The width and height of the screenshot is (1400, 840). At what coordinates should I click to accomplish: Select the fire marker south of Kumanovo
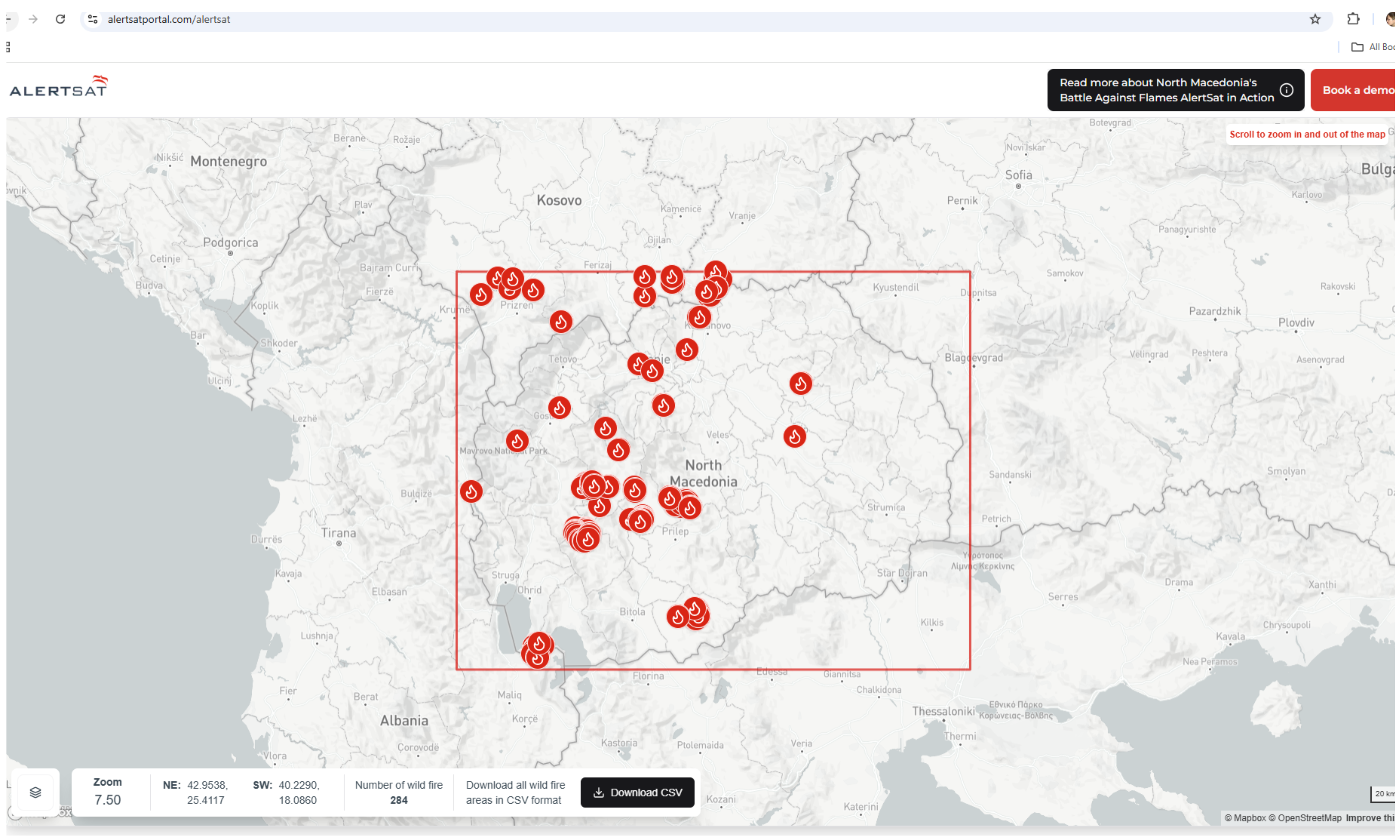click(x=686, y=350)
